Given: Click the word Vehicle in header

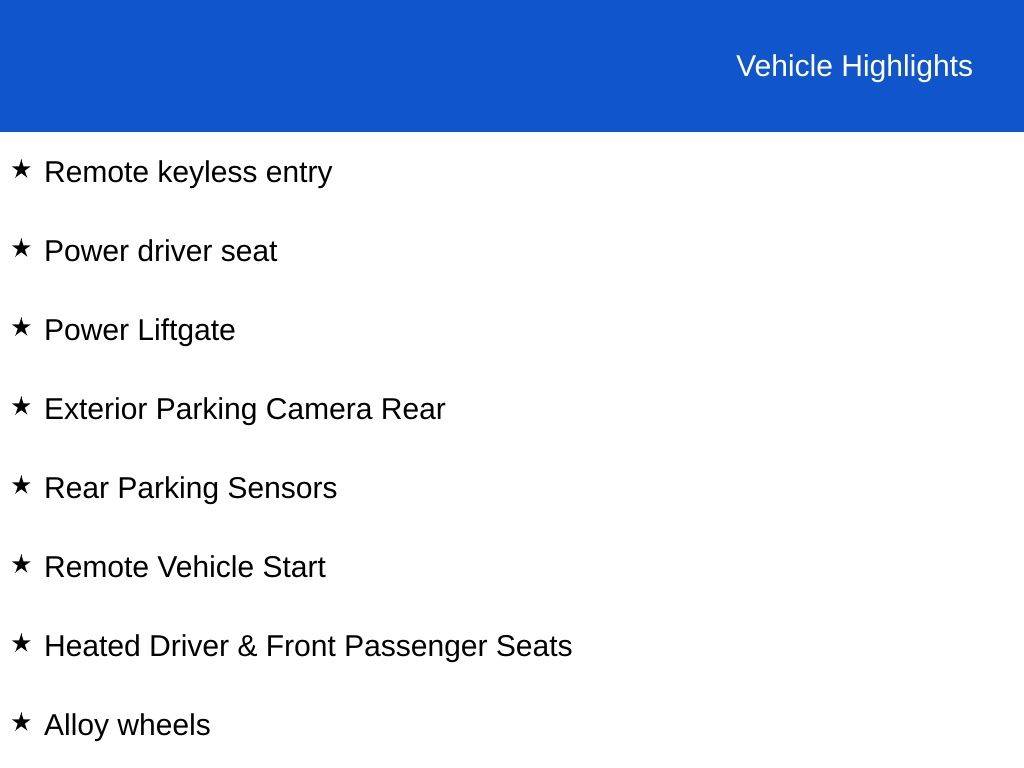Looking at the screenshot, I should point(784,67).
